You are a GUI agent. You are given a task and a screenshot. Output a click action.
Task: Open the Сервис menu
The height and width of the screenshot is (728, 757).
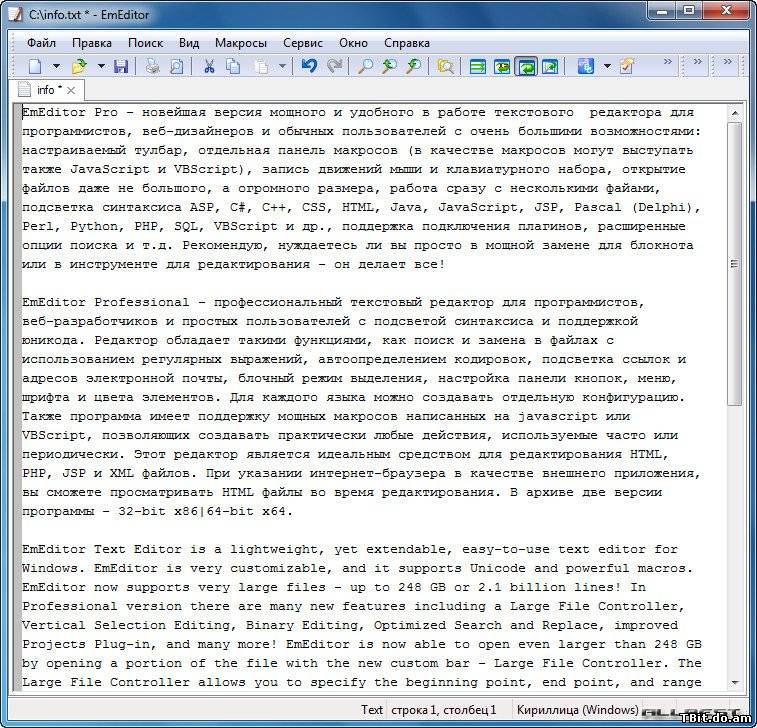[x=303, y=43]
